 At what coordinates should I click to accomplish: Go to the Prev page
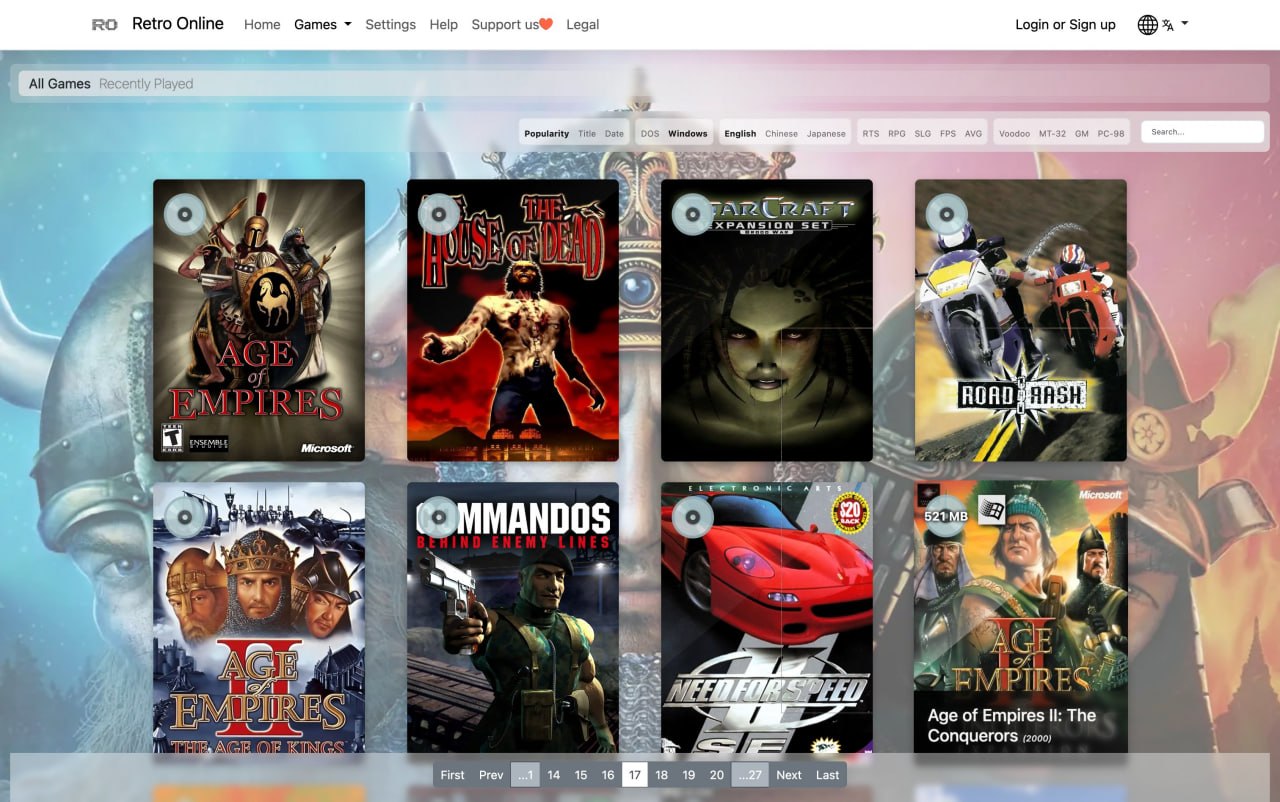491,775
